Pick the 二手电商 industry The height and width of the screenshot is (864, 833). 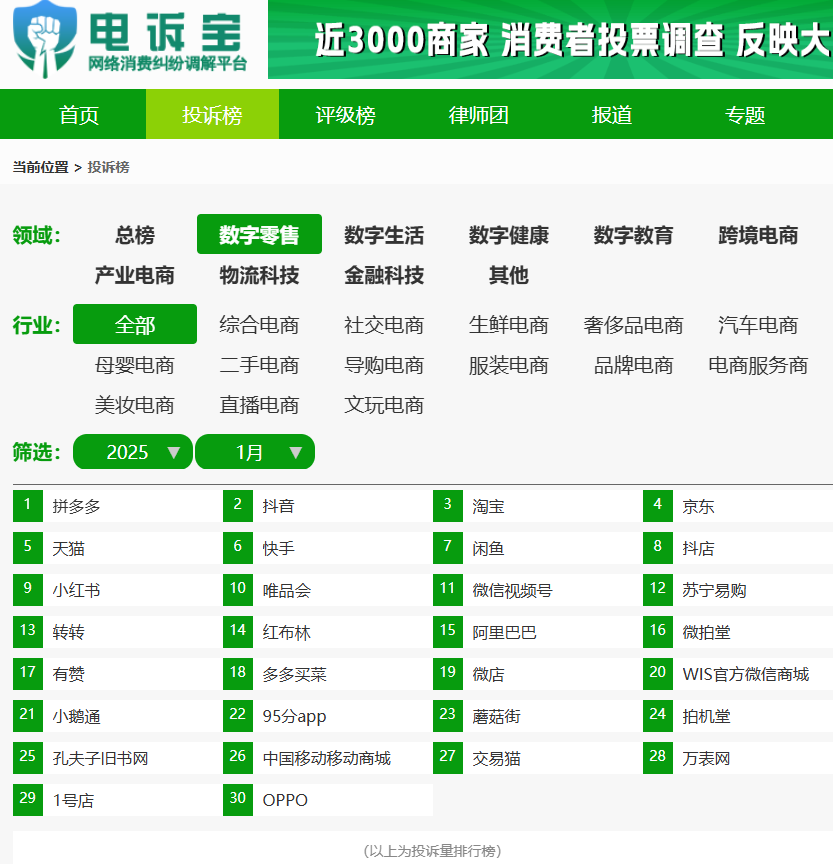coord(259,365)
